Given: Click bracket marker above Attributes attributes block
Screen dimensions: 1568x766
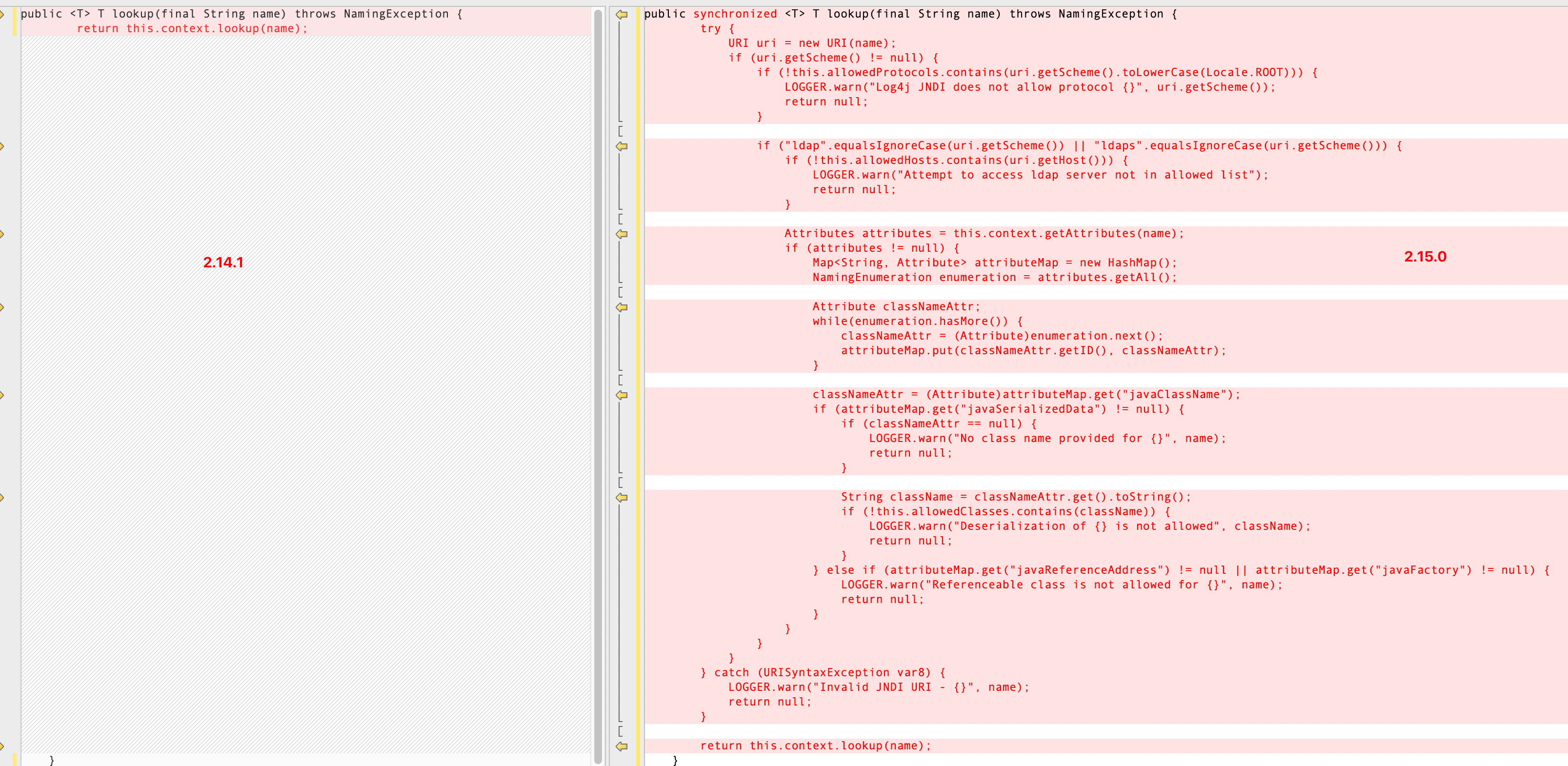Looking at the screenshot, I should (x=620, y=219).
